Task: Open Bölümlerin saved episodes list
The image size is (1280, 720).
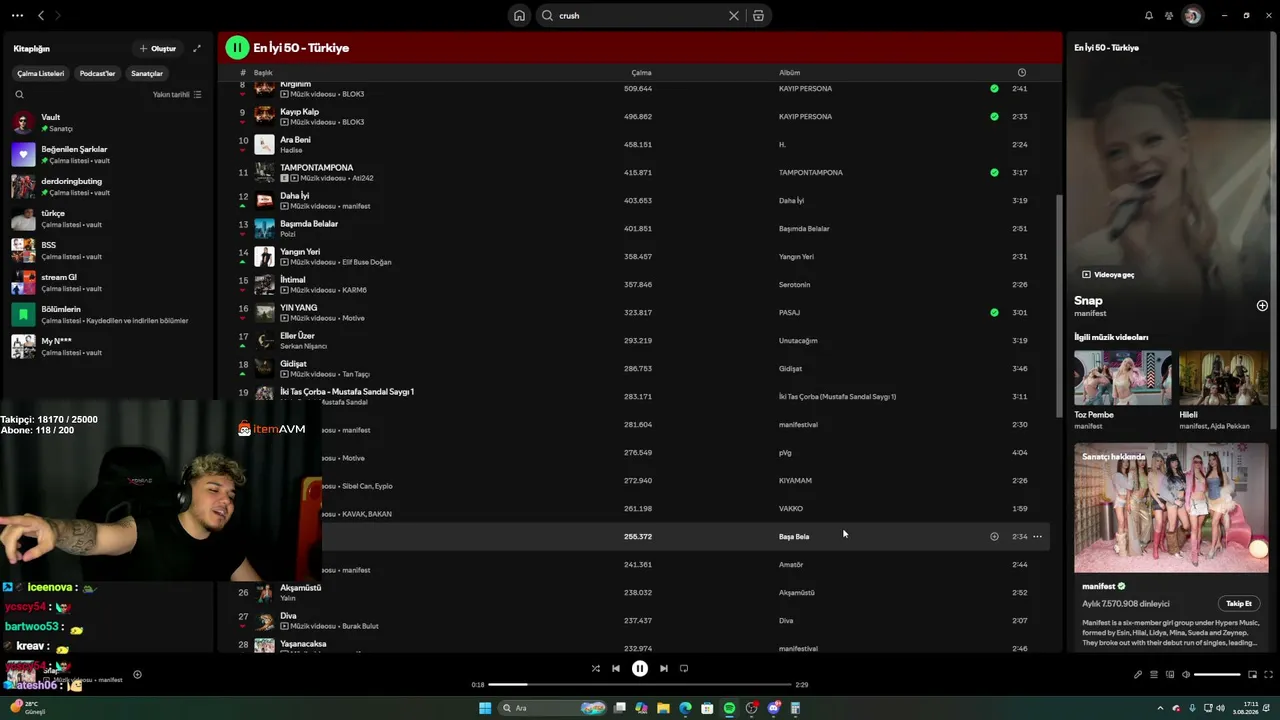Action: (107, 315)
